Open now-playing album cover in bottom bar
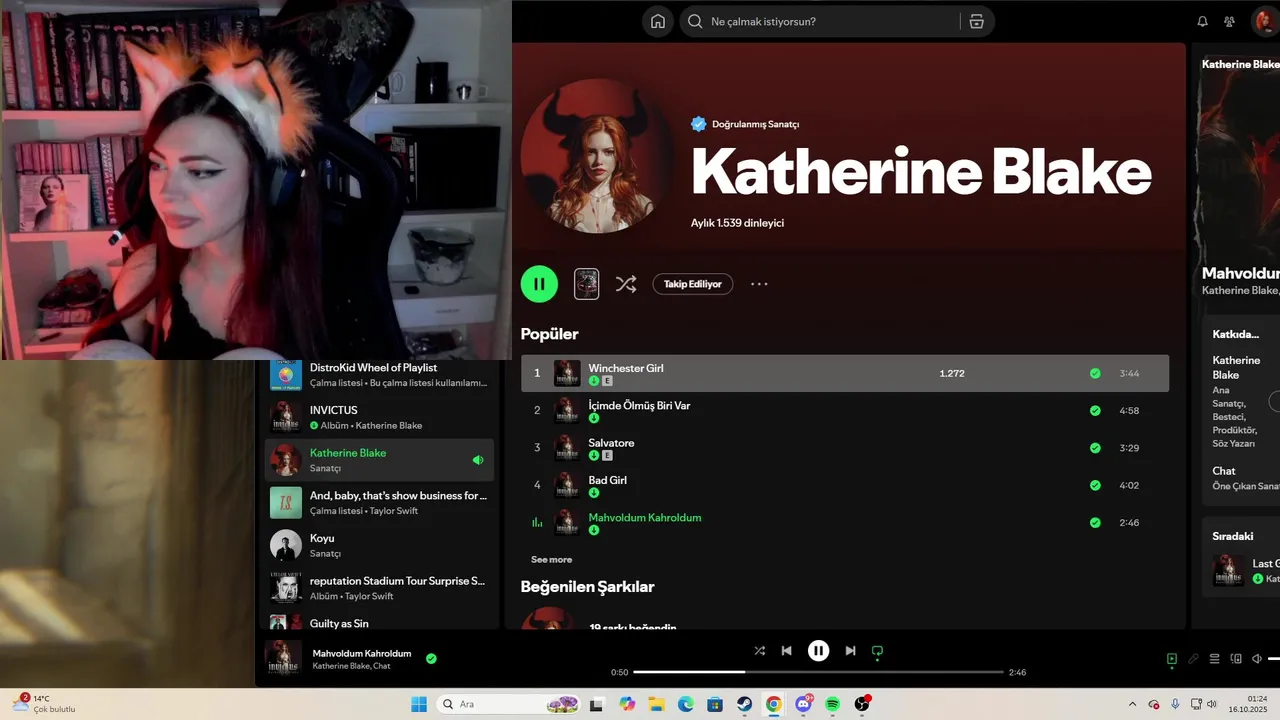1280x720 pixels. [x=283, y=658]
